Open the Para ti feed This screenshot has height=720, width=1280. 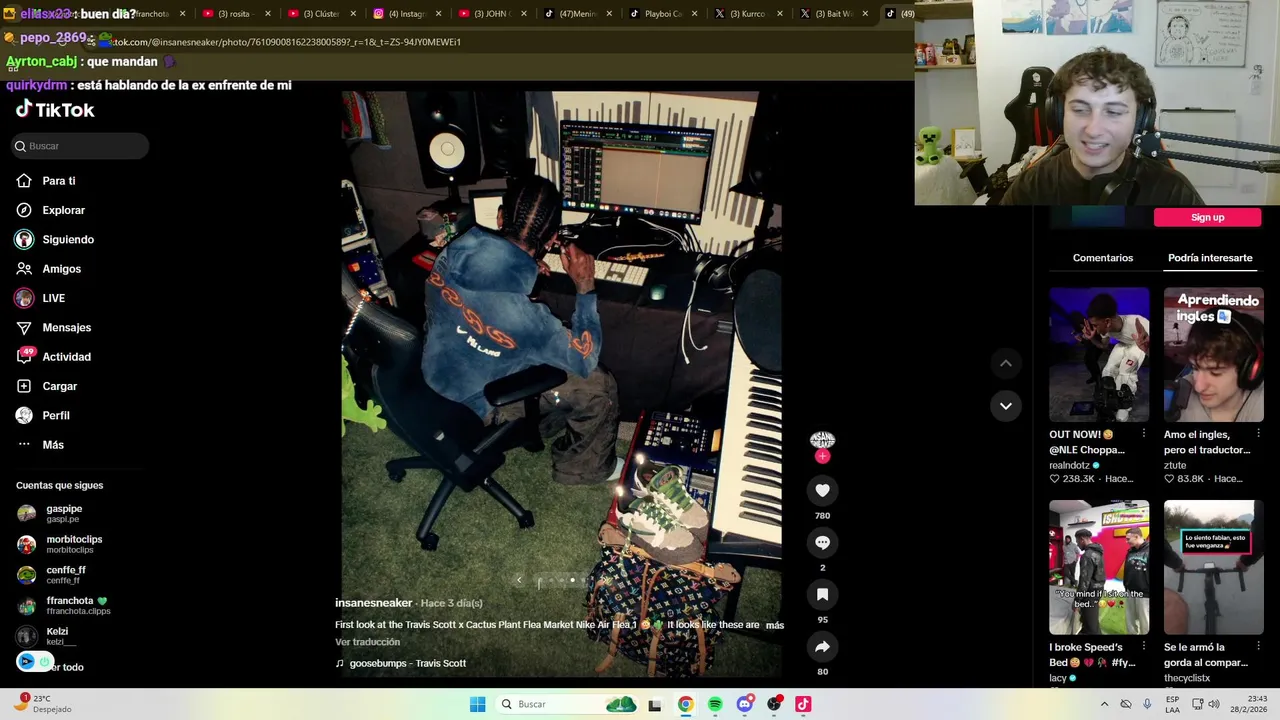pos(59,181)
